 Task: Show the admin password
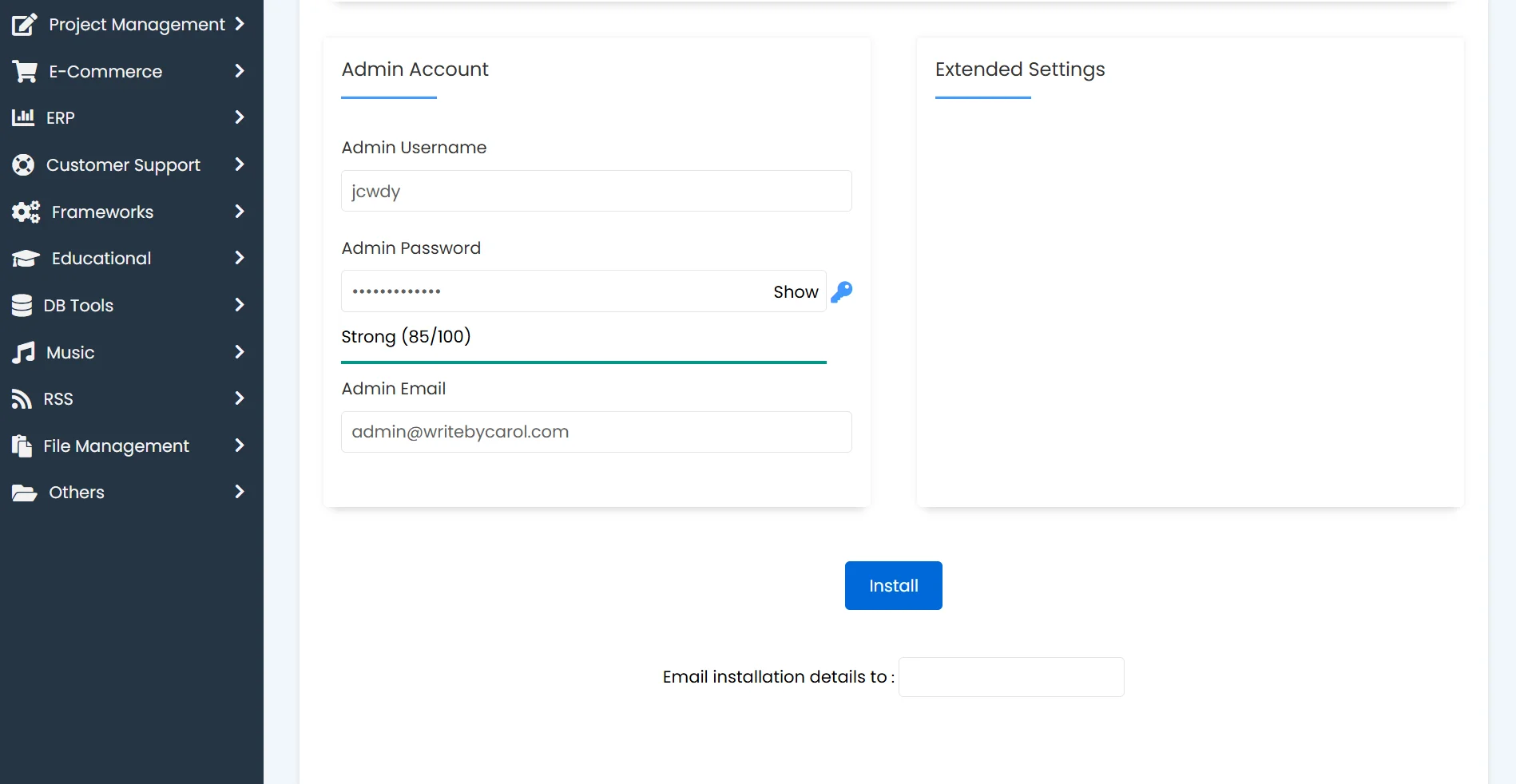(x=796, y=292)
